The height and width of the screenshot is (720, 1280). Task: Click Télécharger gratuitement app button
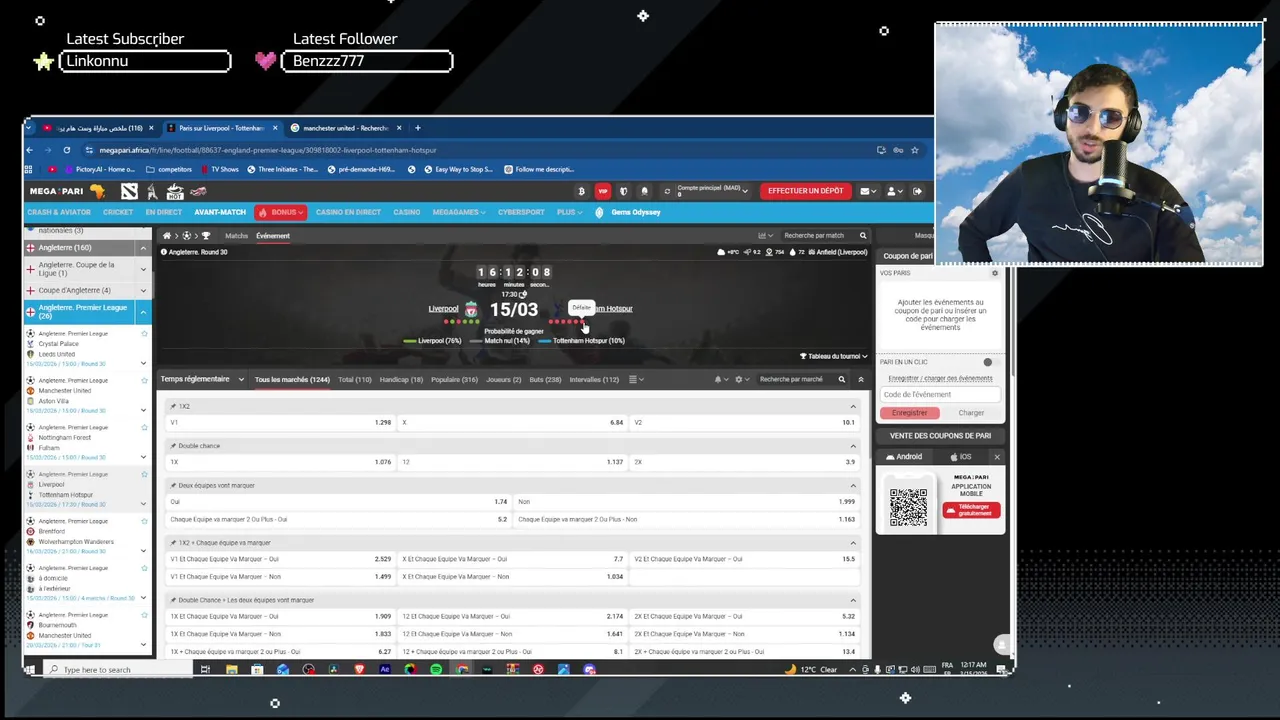pyautogui.click(x=972, y=510)
